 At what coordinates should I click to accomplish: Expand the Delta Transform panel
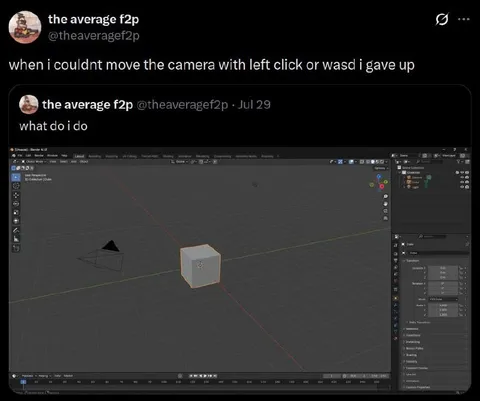[419, 322]
